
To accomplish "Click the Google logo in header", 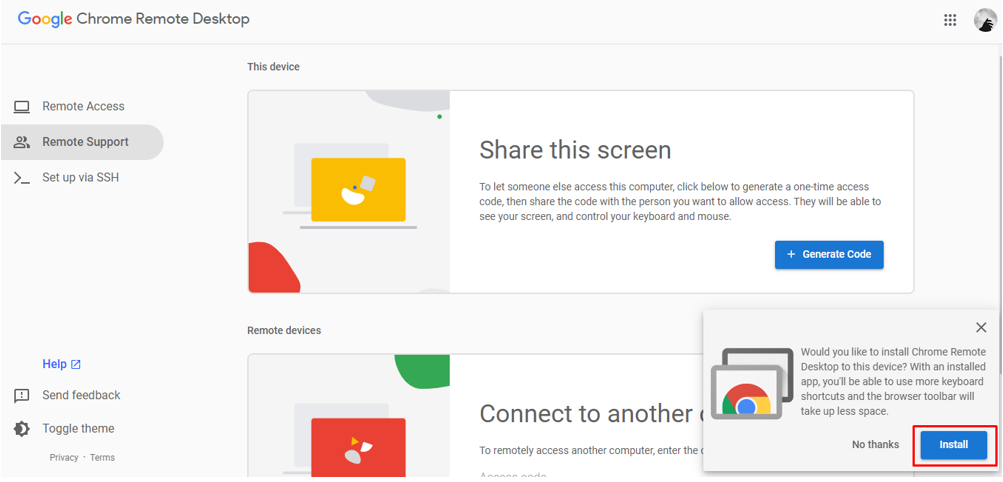I will click(x=45, y=19).
